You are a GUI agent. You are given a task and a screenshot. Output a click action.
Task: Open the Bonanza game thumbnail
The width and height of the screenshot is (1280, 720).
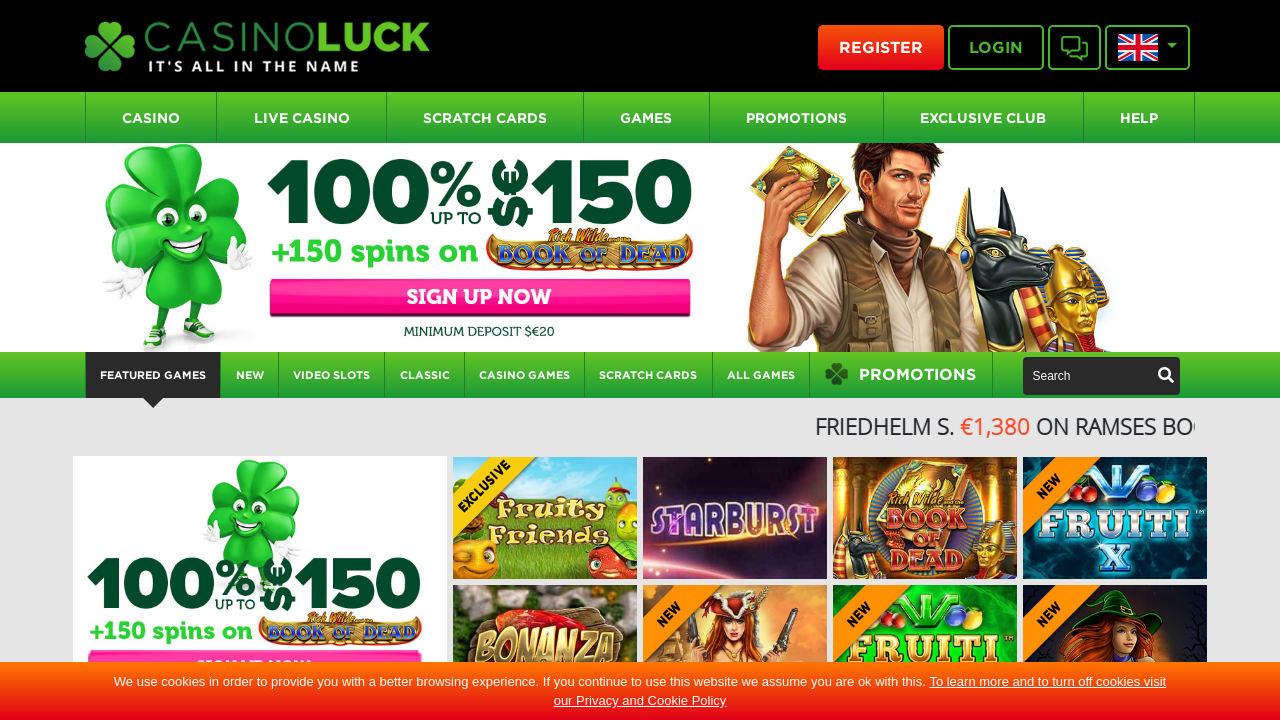[x=545, y=624]
